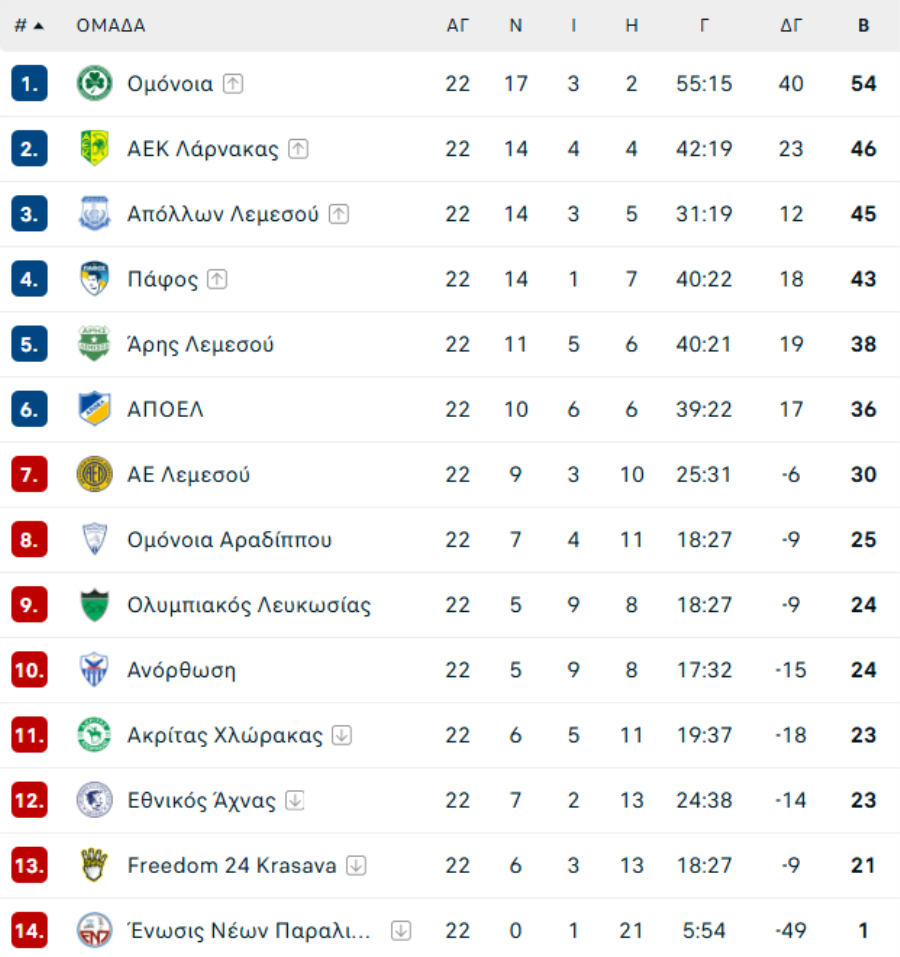Click relegation arrow next to Ακρίτας Χλώρακας
The image size is (900, 957).
tap(342, 735)
